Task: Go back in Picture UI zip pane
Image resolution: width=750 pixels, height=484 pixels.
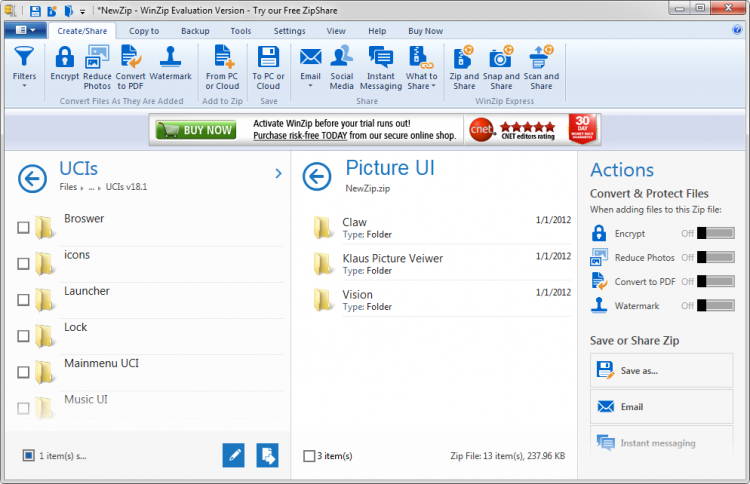Action: pyautogui.click(x=317, y=176)
